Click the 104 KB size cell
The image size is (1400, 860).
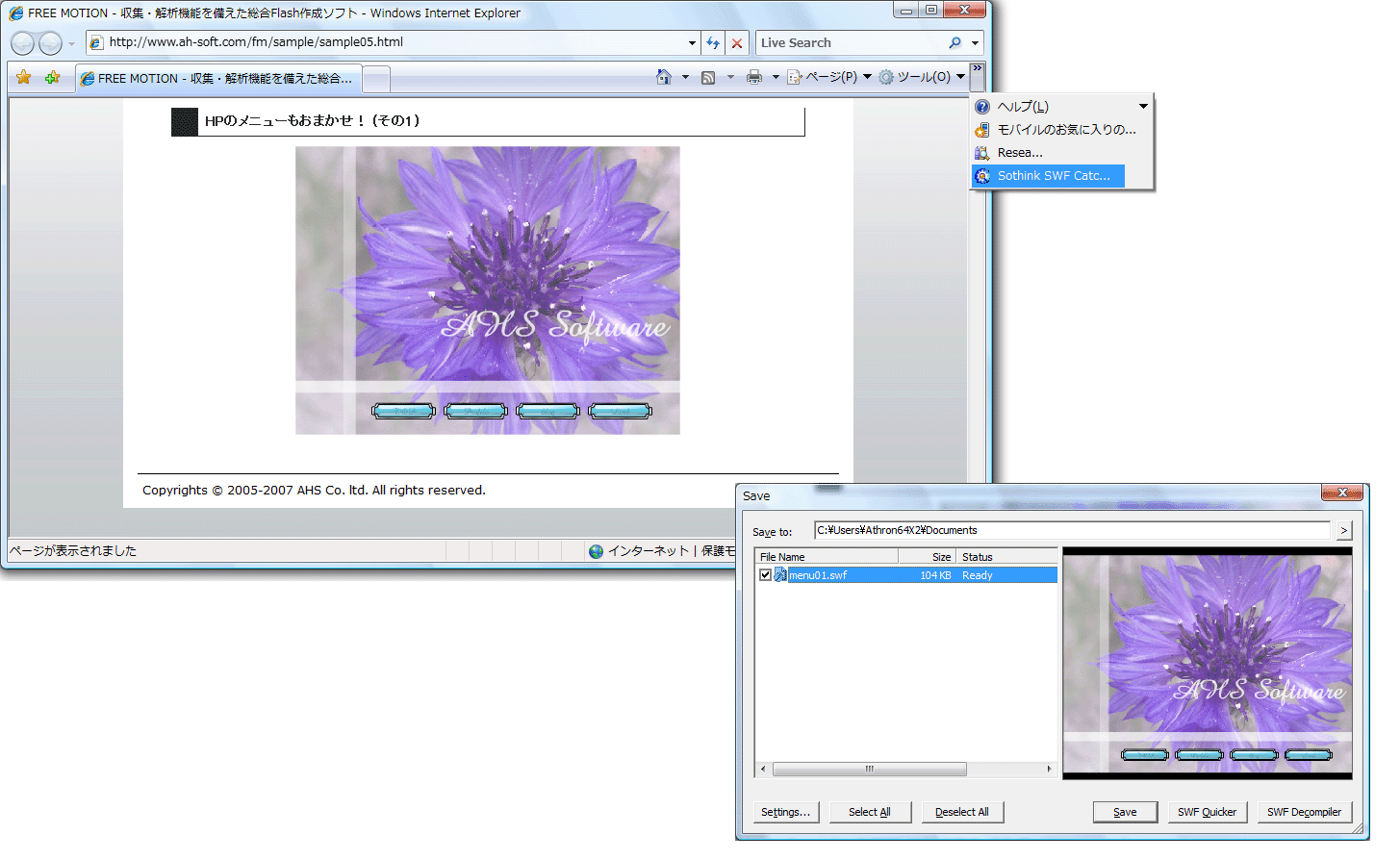(x=935, y=575)
